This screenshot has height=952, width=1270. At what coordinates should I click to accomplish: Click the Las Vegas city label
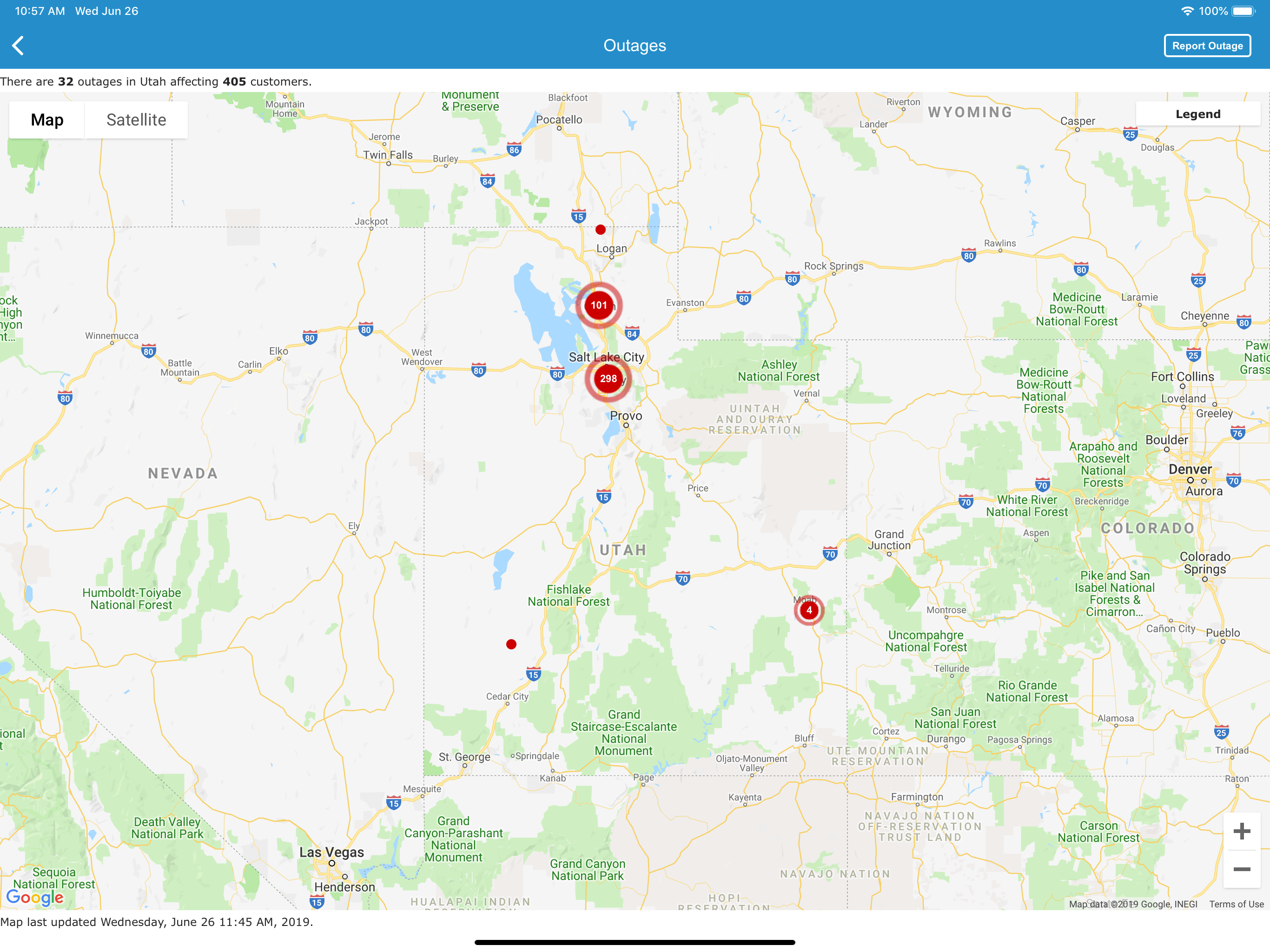coord(331,852)
